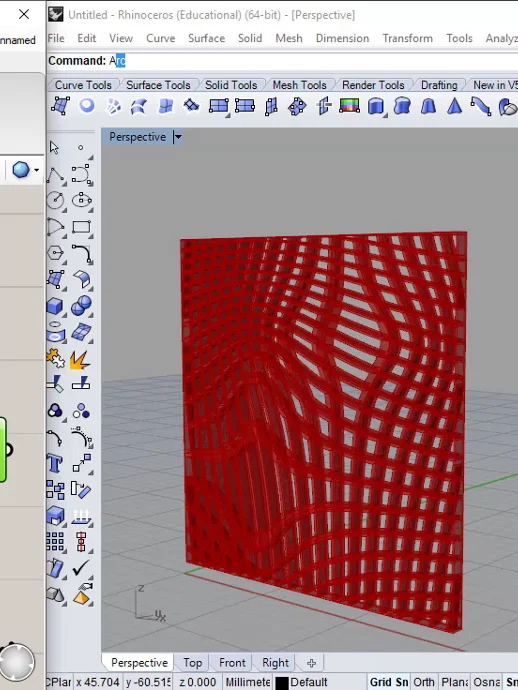Open the Solid menu
Screen dimensions: 518x690
click(250, 38)
